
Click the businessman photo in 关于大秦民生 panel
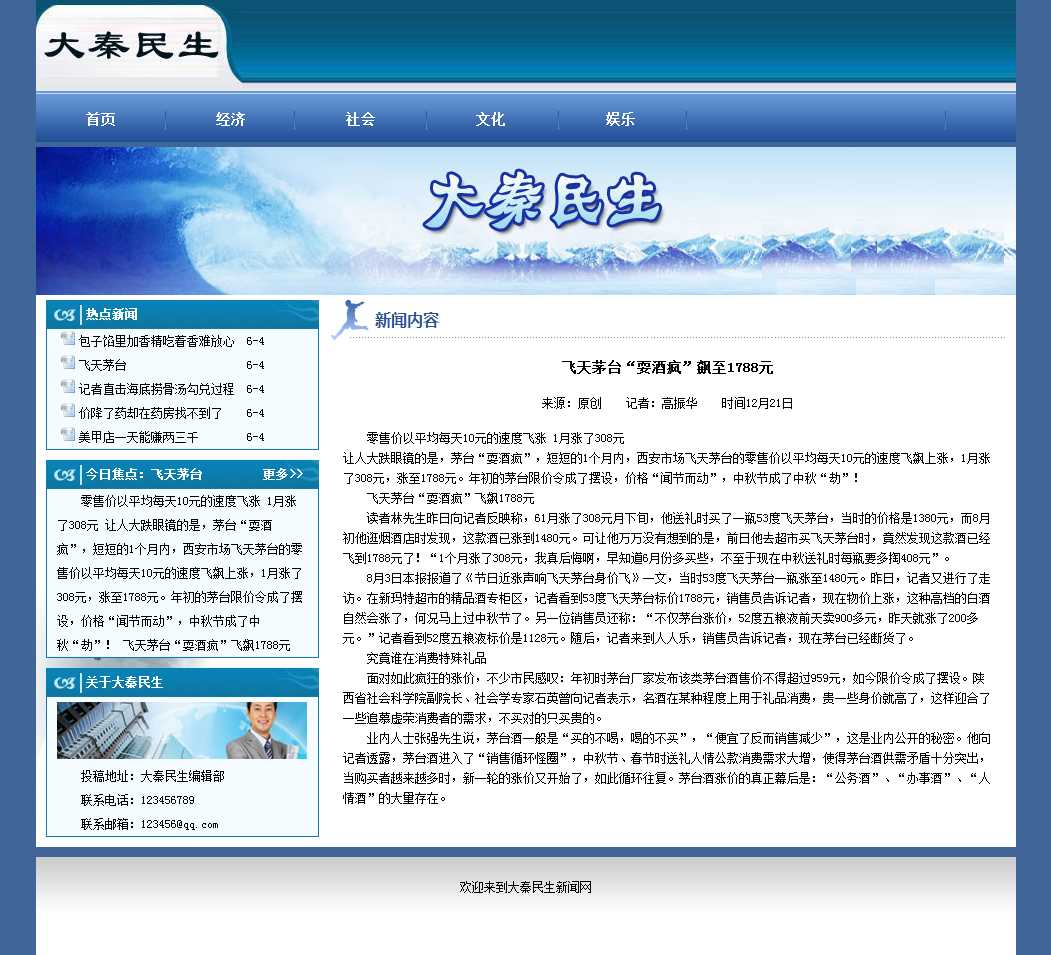[182, 730]
